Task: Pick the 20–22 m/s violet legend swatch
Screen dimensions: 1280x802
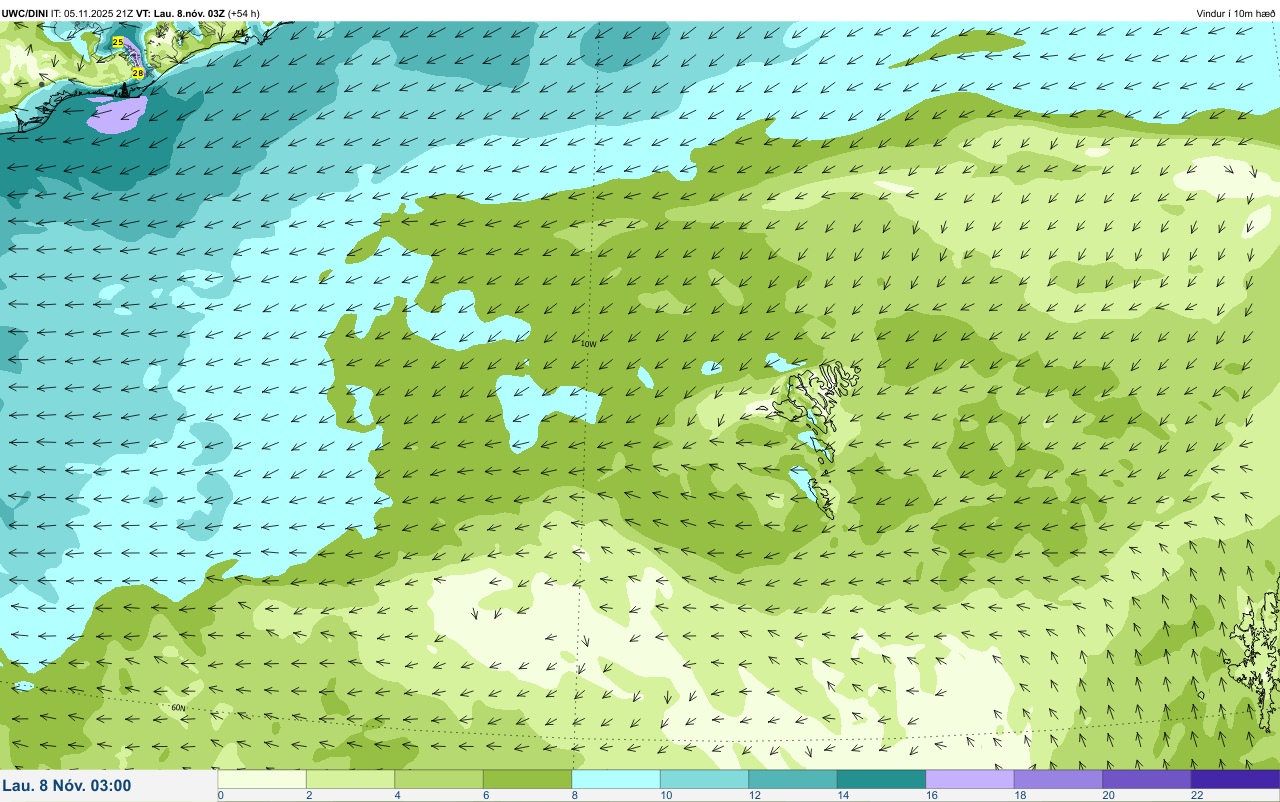Action: click(x=1147, y=779)
